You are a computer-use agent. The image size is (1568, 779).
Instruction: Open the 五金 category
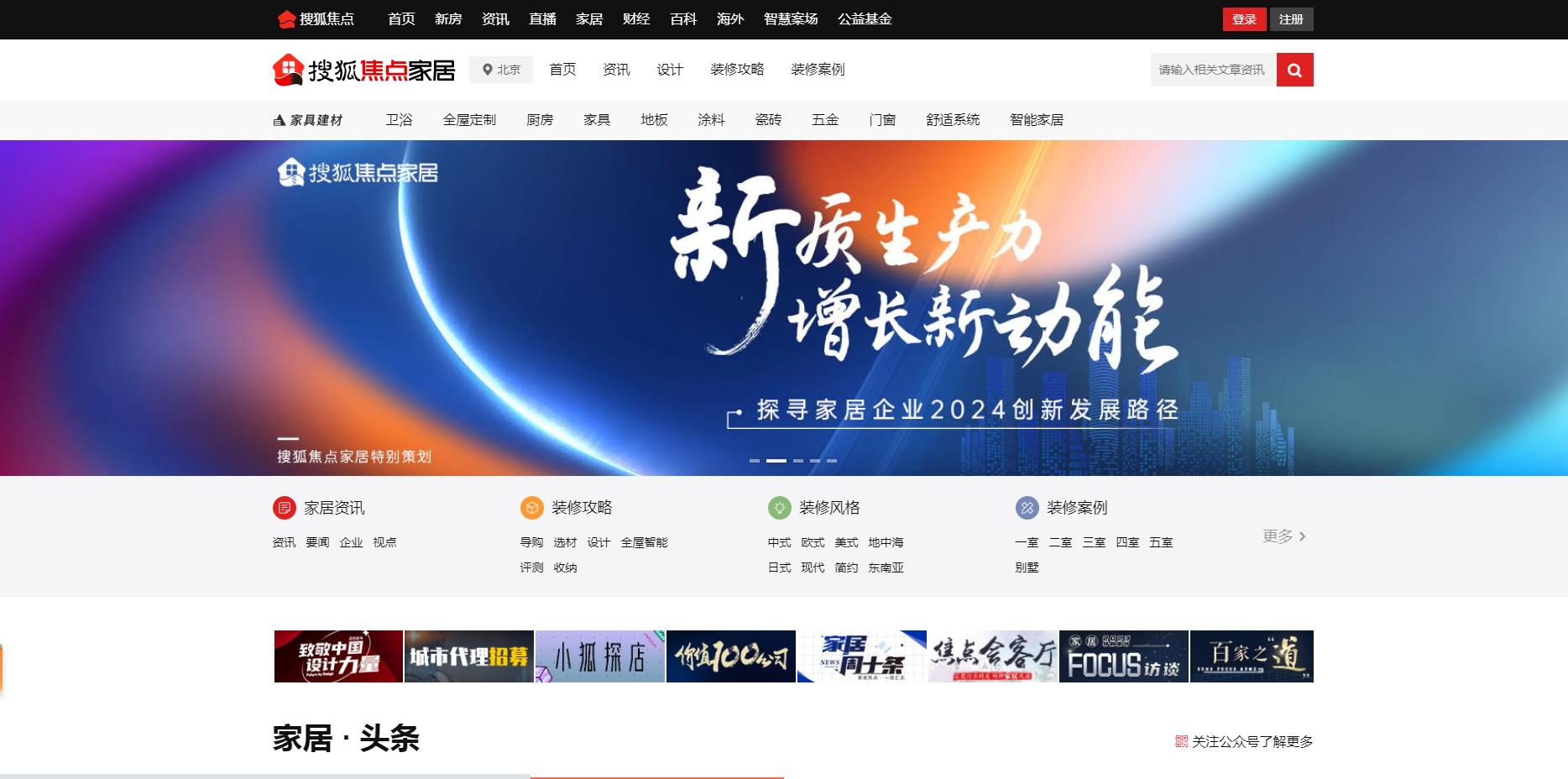tap(825, 120)
